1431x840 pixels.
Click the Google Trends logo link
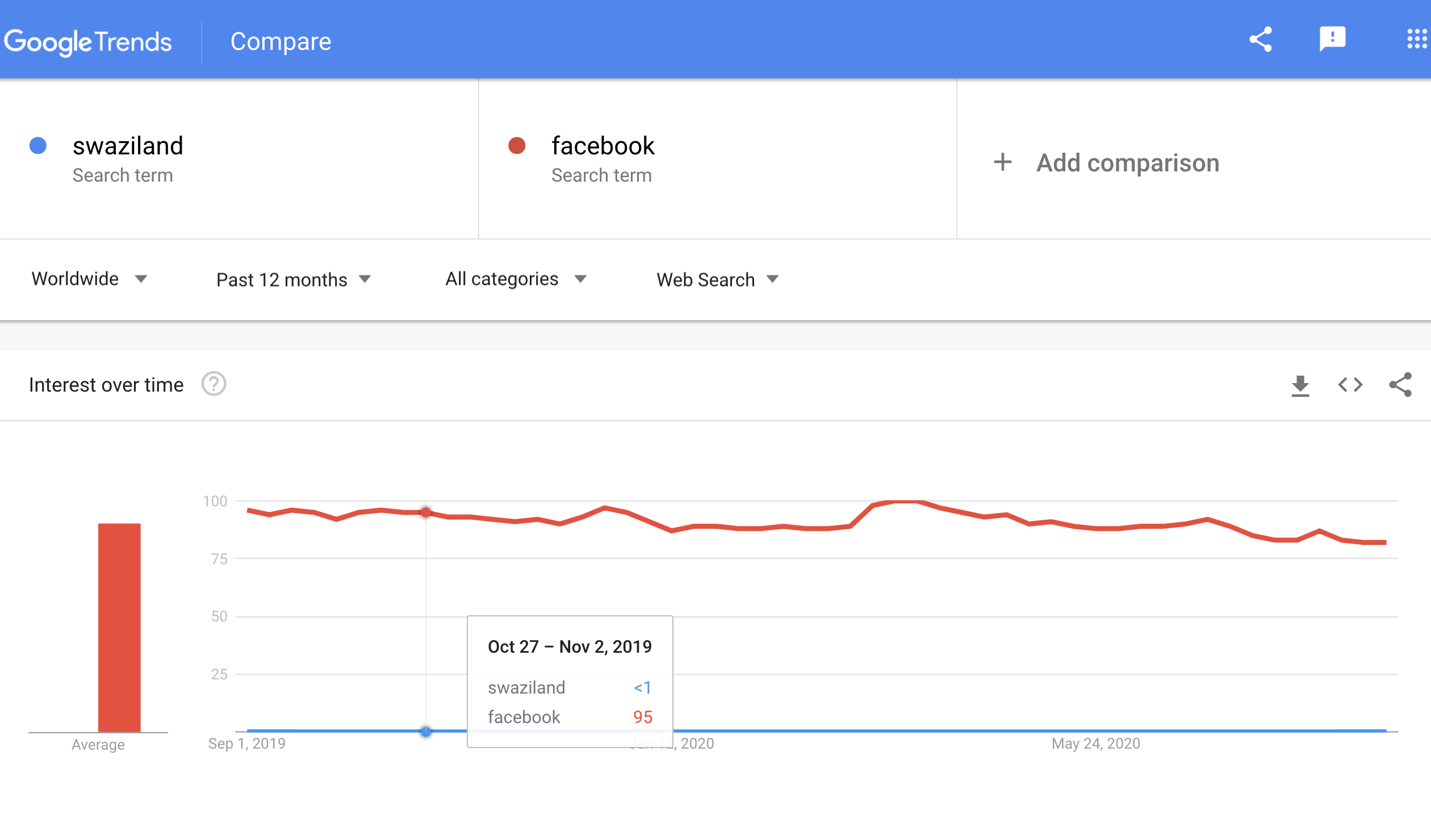pos(88,40)
